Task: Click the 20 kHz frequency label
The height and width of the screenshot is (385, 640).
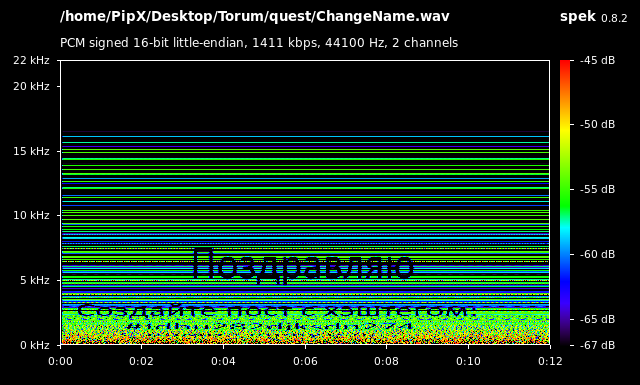Action: tap(31, 86)
